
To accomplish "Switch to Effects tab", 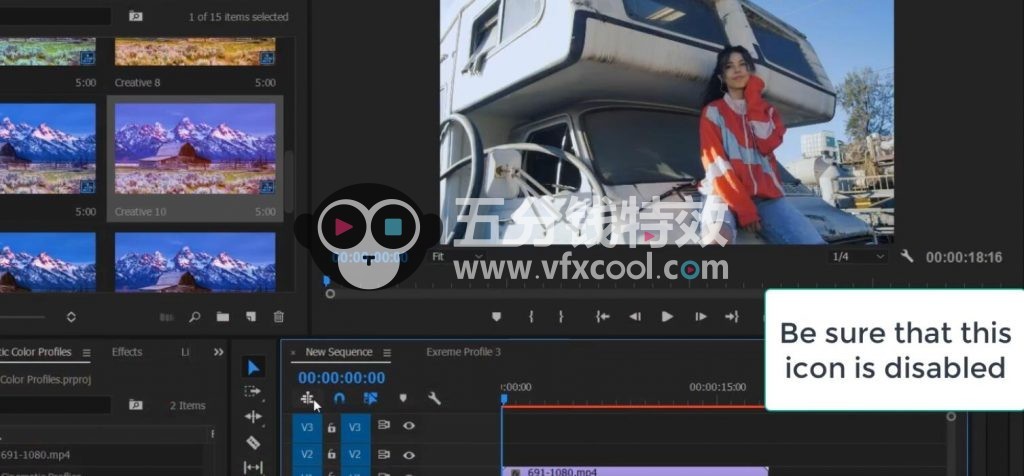I will click(x=127, y=352).
